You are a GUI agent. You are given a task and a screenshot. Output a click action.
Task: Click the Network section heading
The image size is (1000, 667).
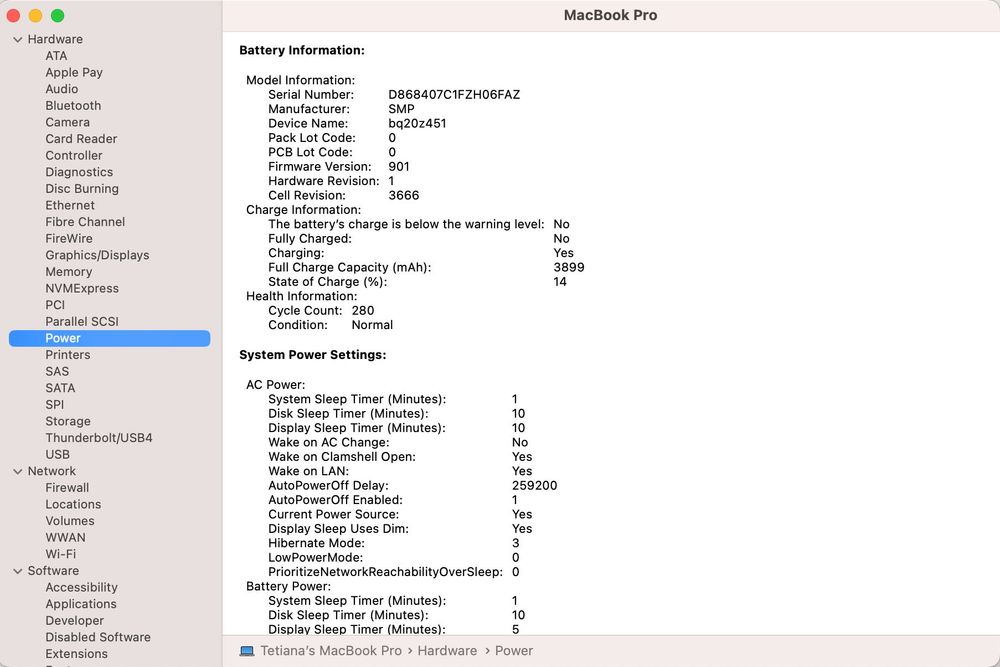[52, 471]
